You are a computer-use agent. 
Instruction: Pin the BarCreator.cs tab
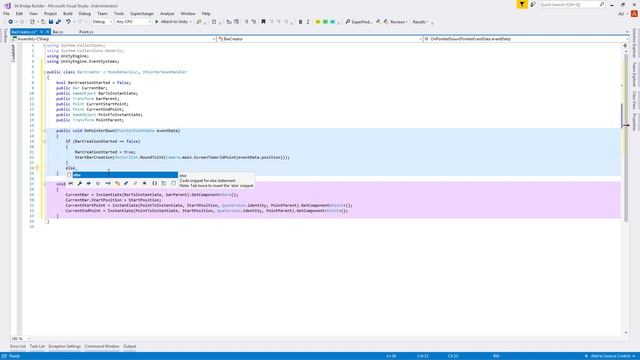pos(42,32)
